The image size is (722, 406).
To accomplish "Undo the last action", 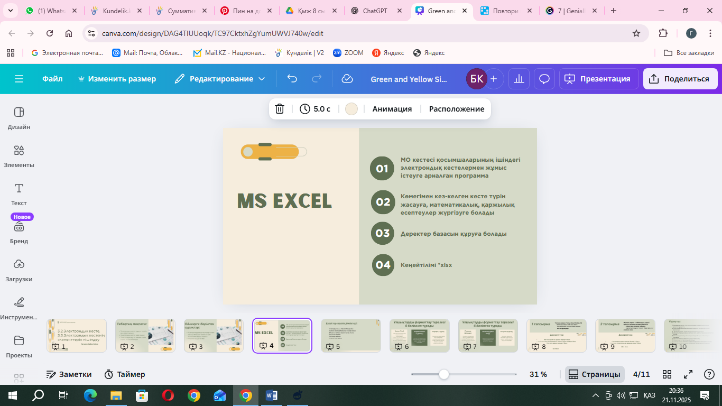I will coord(292,79).
